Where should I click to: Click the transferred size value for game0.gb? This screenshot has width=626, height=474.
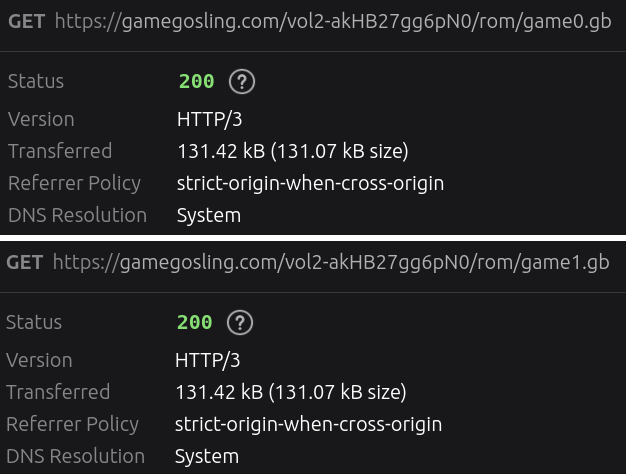tap(293, 151)
